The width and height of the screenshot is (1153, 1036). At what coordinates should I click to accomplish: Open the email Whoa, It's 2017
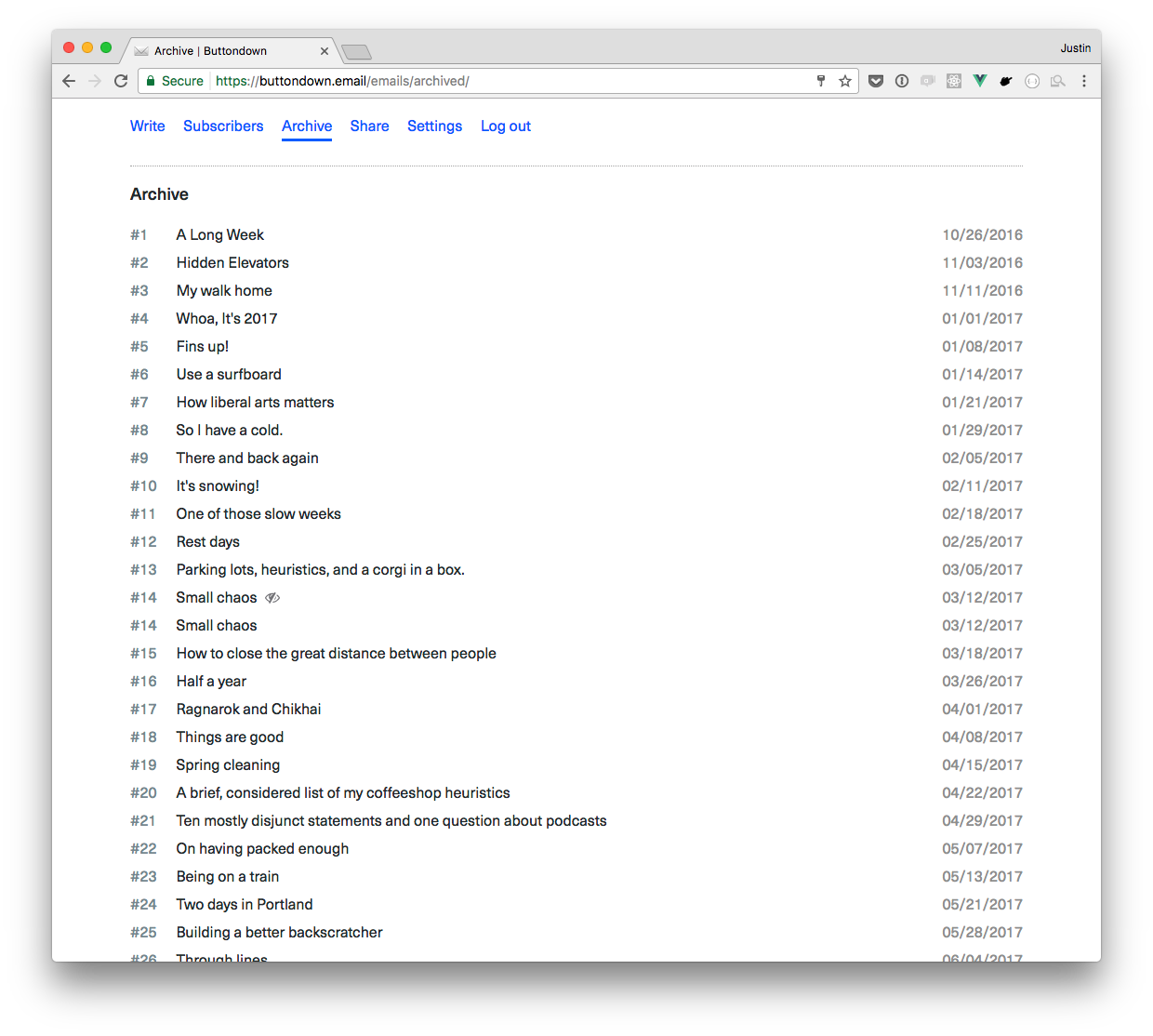click(x=227, y=318)
